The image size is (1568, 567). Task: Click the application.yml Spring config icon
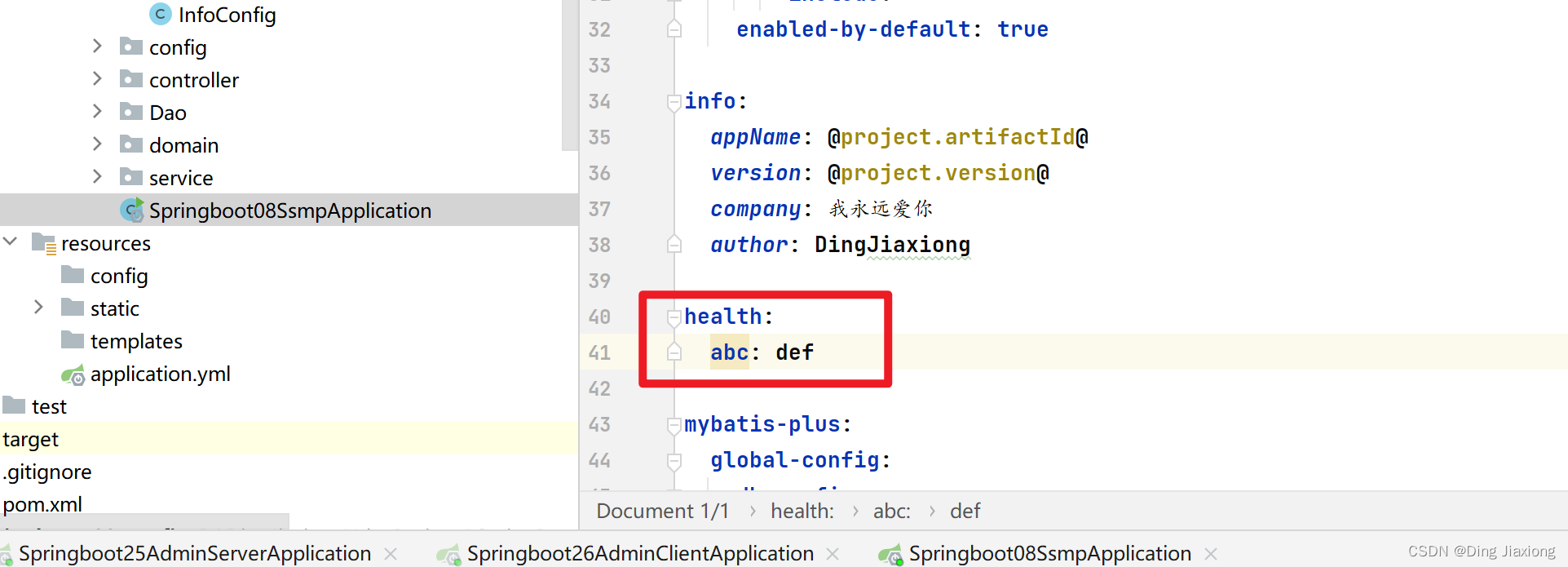pyautogui.click(x=73, y=374)
